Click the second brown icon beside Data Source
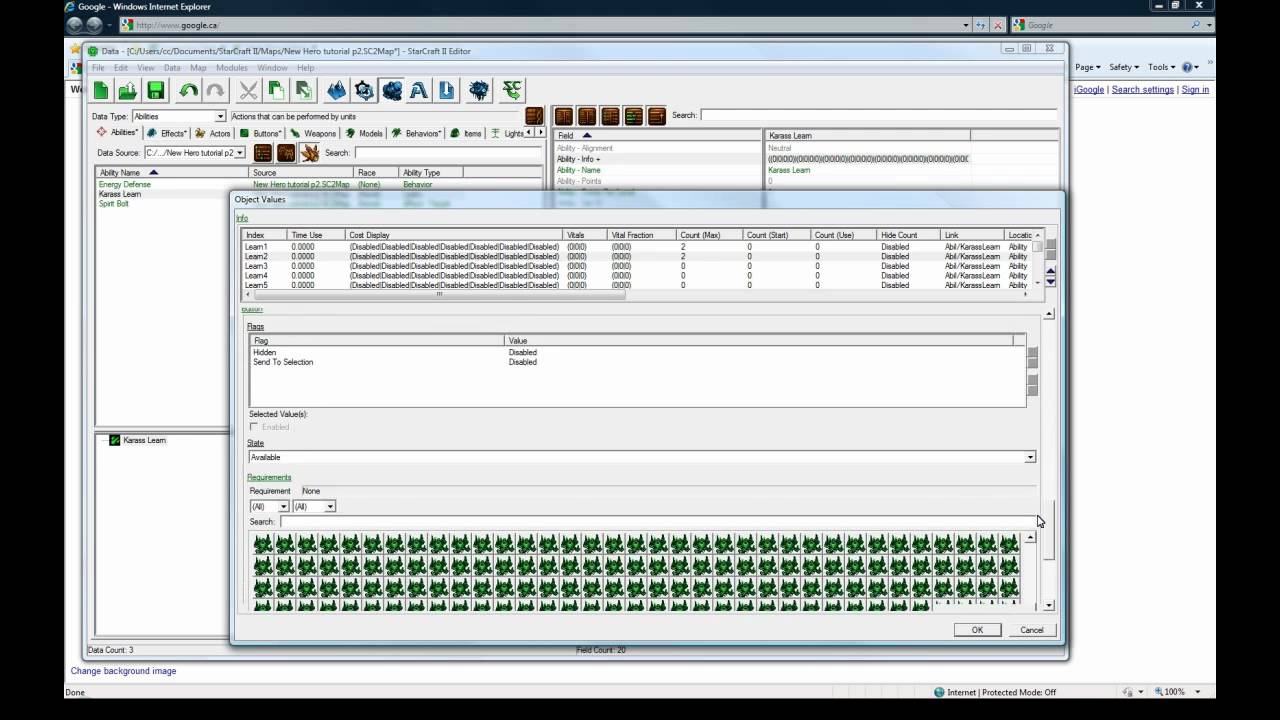 [286, 153]
